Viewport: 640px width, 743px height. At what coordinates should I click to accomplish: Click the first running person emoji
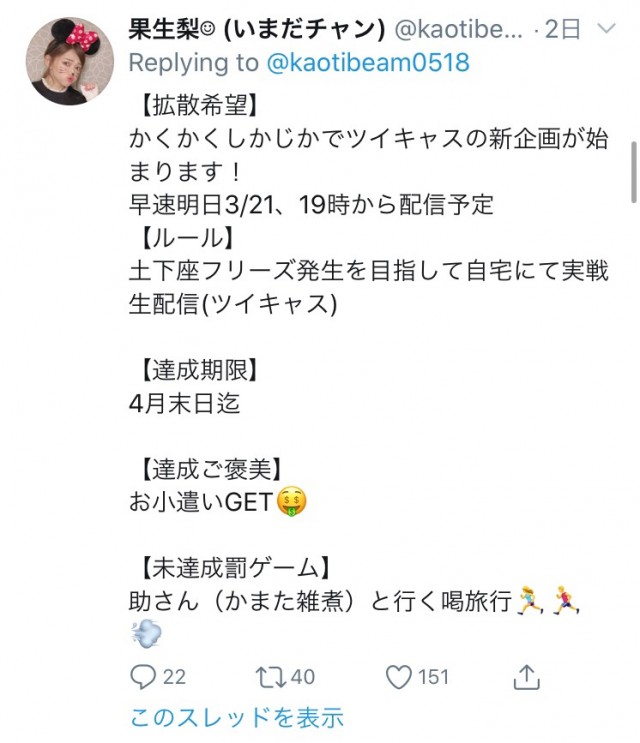(x=529, y=601)
